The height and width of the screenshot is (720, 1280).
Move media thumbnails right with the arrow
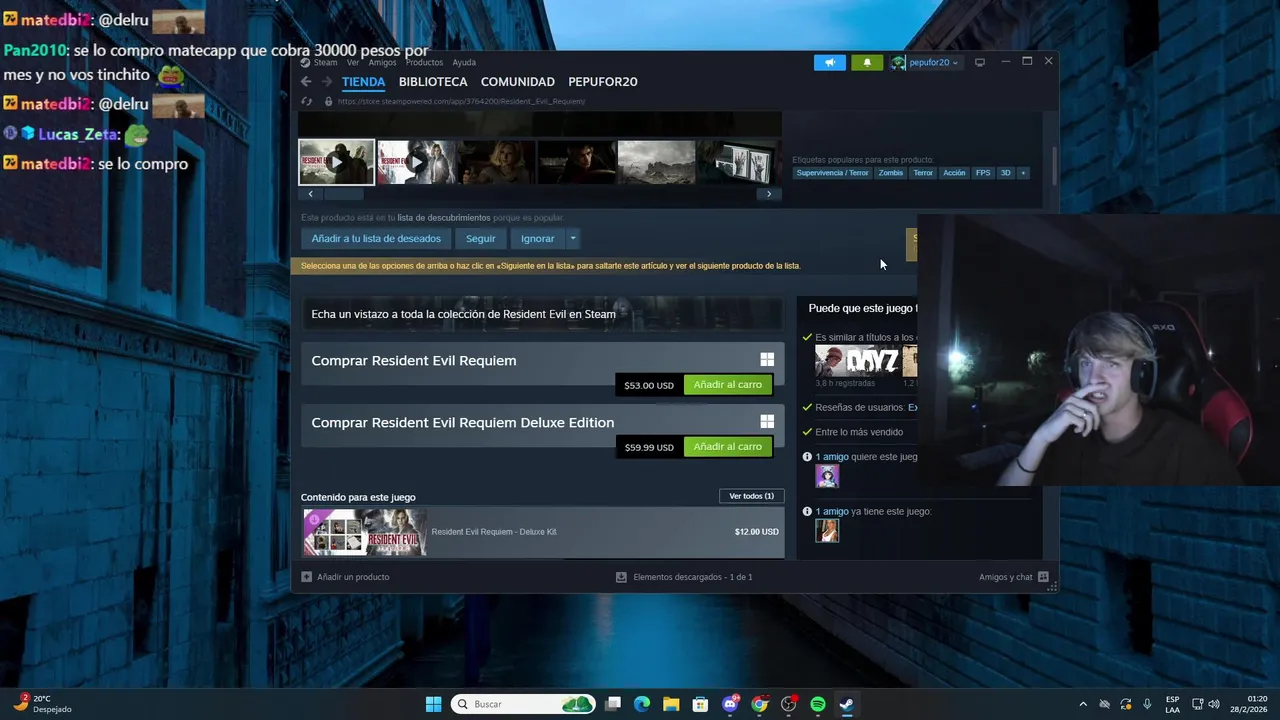tap(768, 194)
